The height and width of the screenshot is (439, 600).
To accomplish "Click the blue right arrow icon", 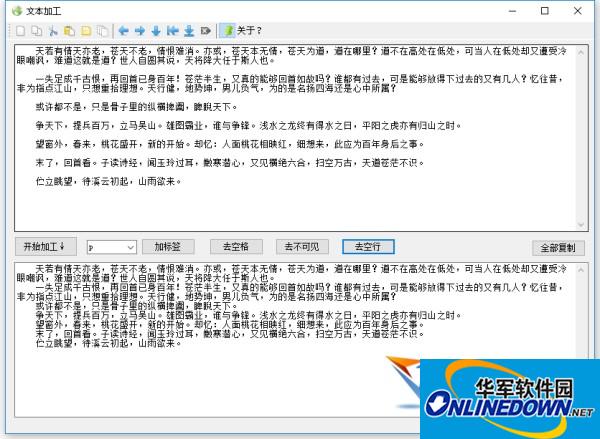I will point(140,31).
